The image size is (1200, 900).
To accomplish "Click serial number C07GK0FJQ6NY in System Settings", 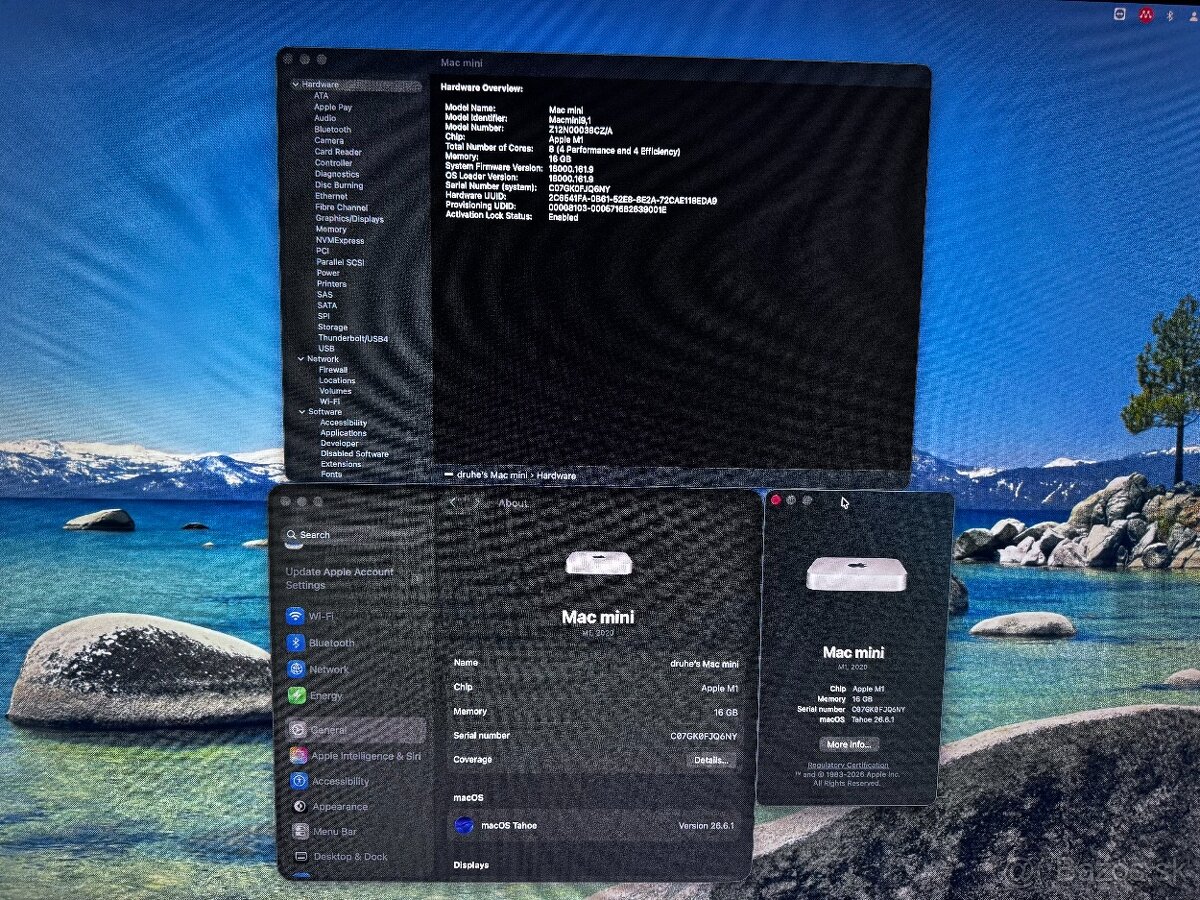I will pos(704,736).
